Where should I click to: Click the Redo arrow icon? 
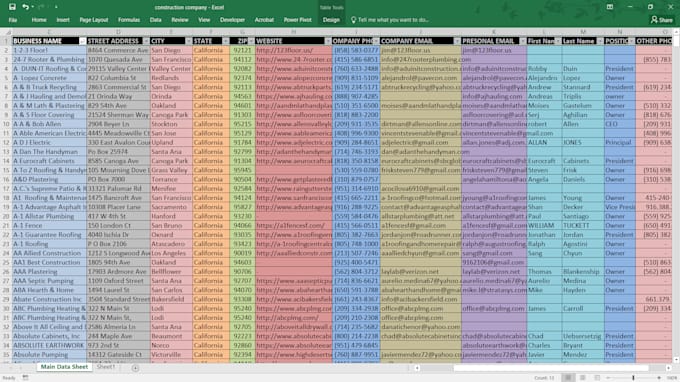41,7
